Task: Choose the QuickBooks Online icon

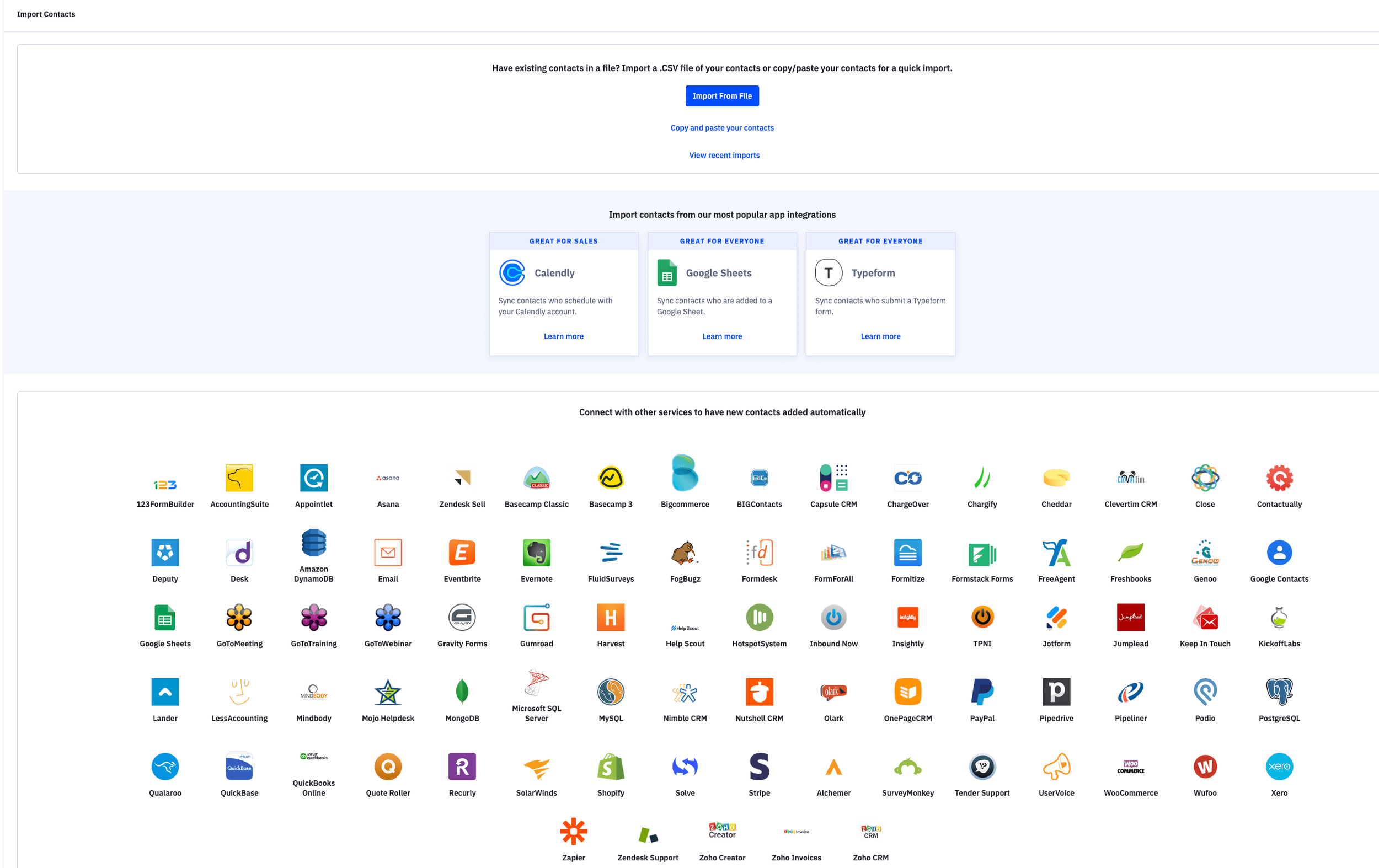Action: pyautogui.click(x=313, y=757)
